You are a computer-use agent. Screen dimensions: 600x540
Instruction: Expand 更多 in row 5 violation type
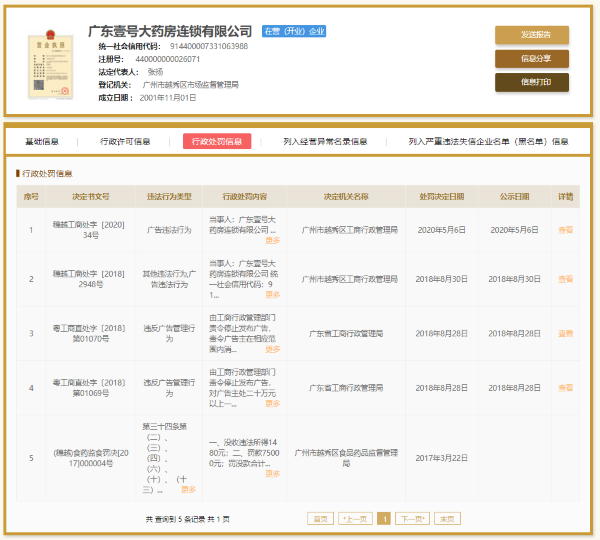click(x=188, y=489)
